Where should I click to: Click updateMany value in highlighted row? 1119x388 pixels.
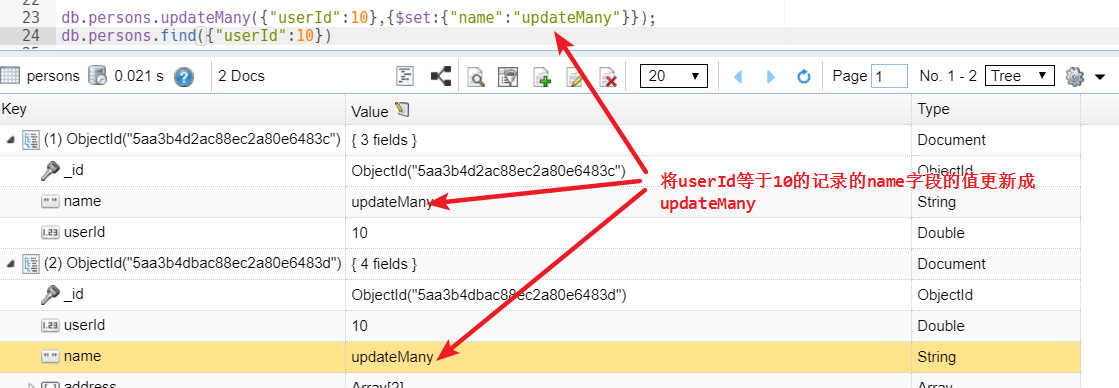pyautogui.click(x=393, y=357)
